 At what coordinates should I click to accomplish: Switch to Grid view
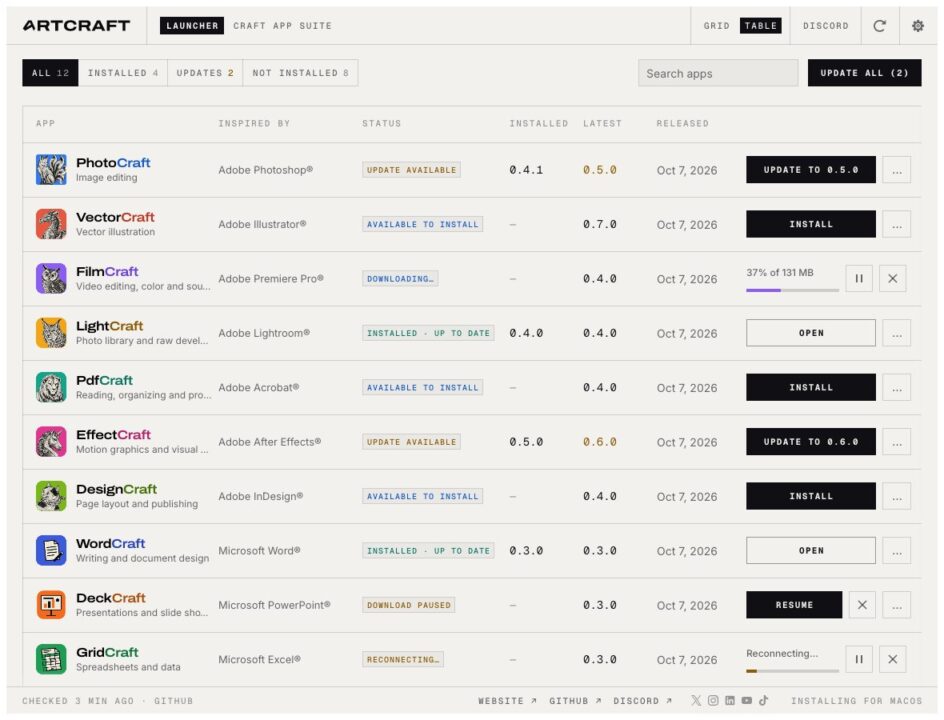point(716,26)
